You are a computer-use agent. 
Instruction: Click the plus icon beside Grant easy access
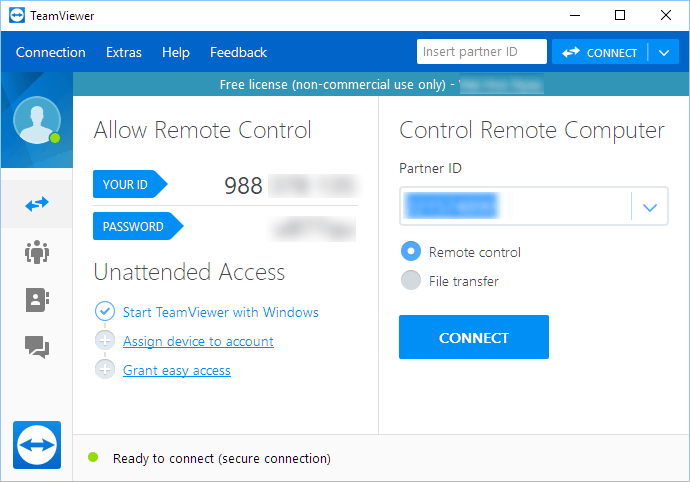point(105,370)
